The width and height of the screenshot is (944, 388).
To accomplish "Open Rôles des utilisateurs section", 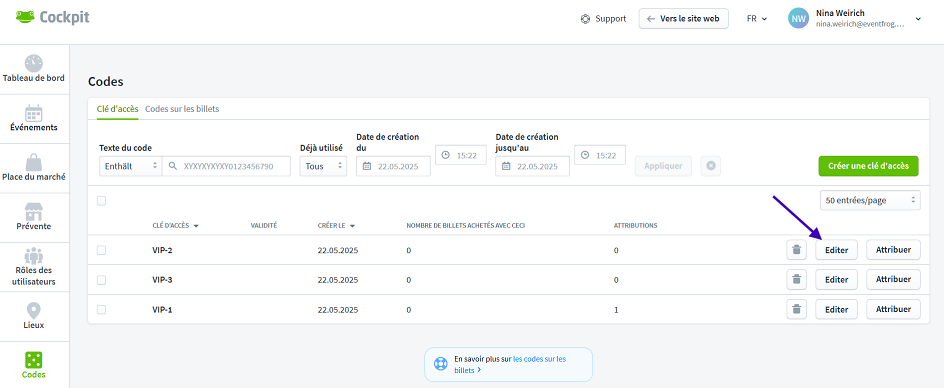I will tap(34, 267).
